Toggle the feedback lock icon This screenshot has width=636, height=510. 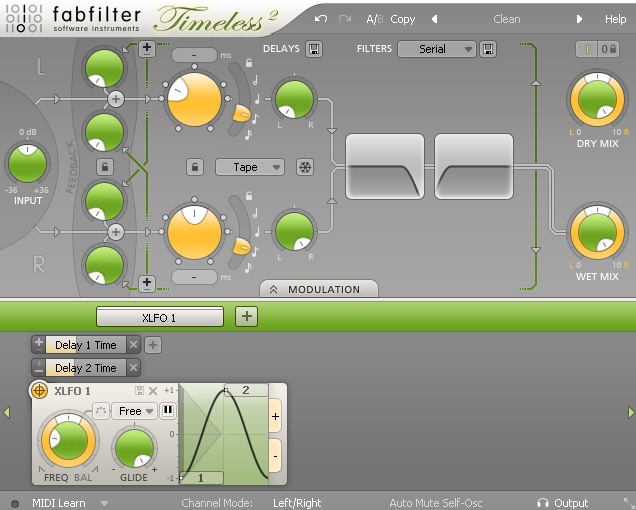coord(105,167)
